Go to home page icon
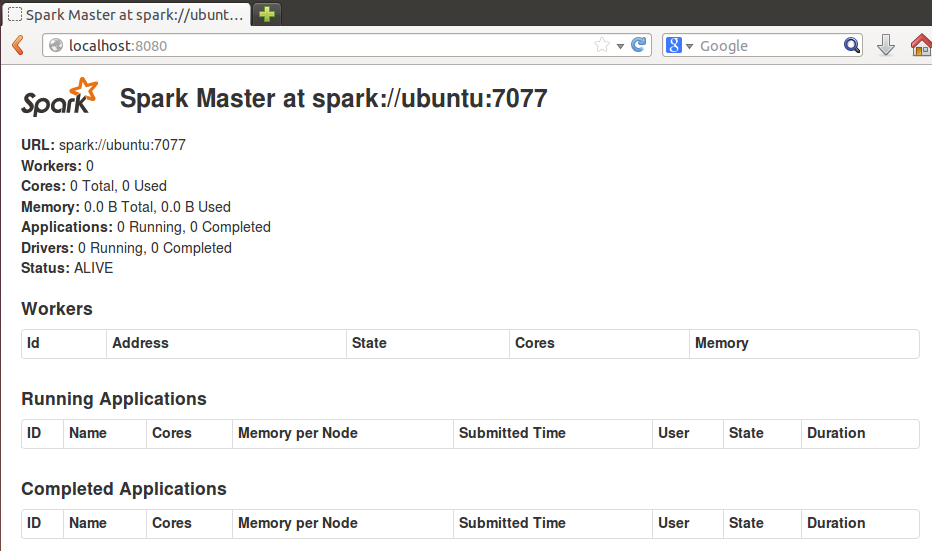 tap(921, 45)
